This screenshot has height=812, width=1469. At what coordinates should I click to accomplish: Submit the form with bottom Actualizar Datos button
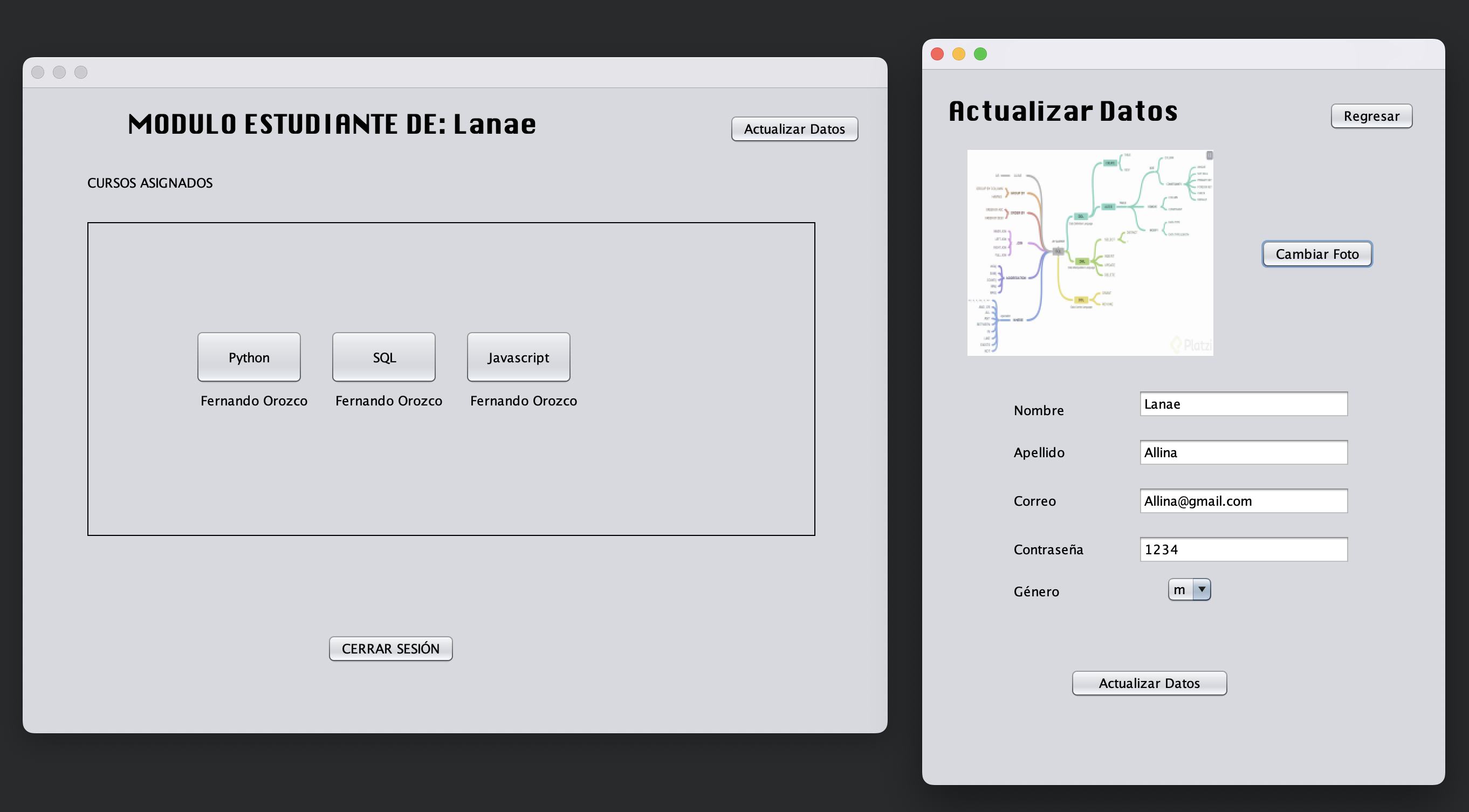coord(1149,683)
